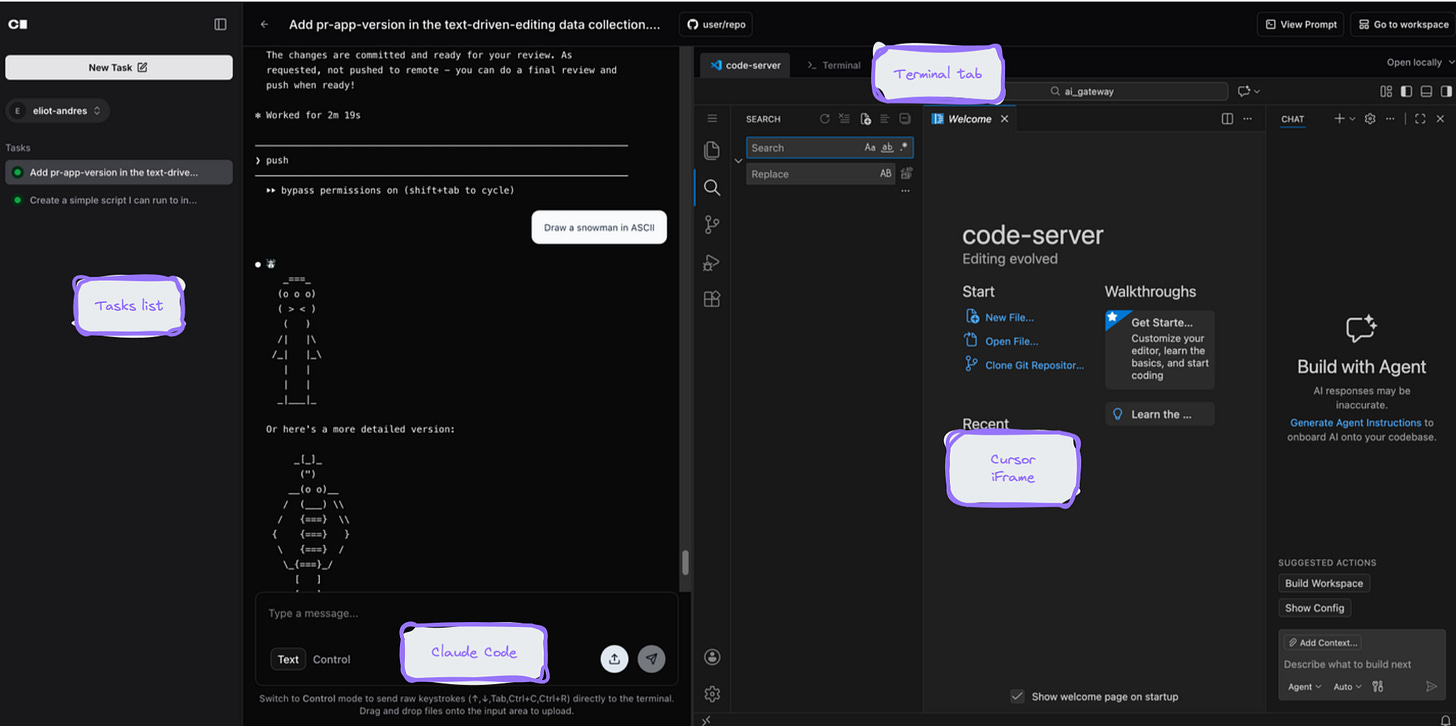Image resolution: width=1456 pixels, height=726 pixels.
Task: Split the Welcome editor to the right
Action: (x=1227, y=119)
